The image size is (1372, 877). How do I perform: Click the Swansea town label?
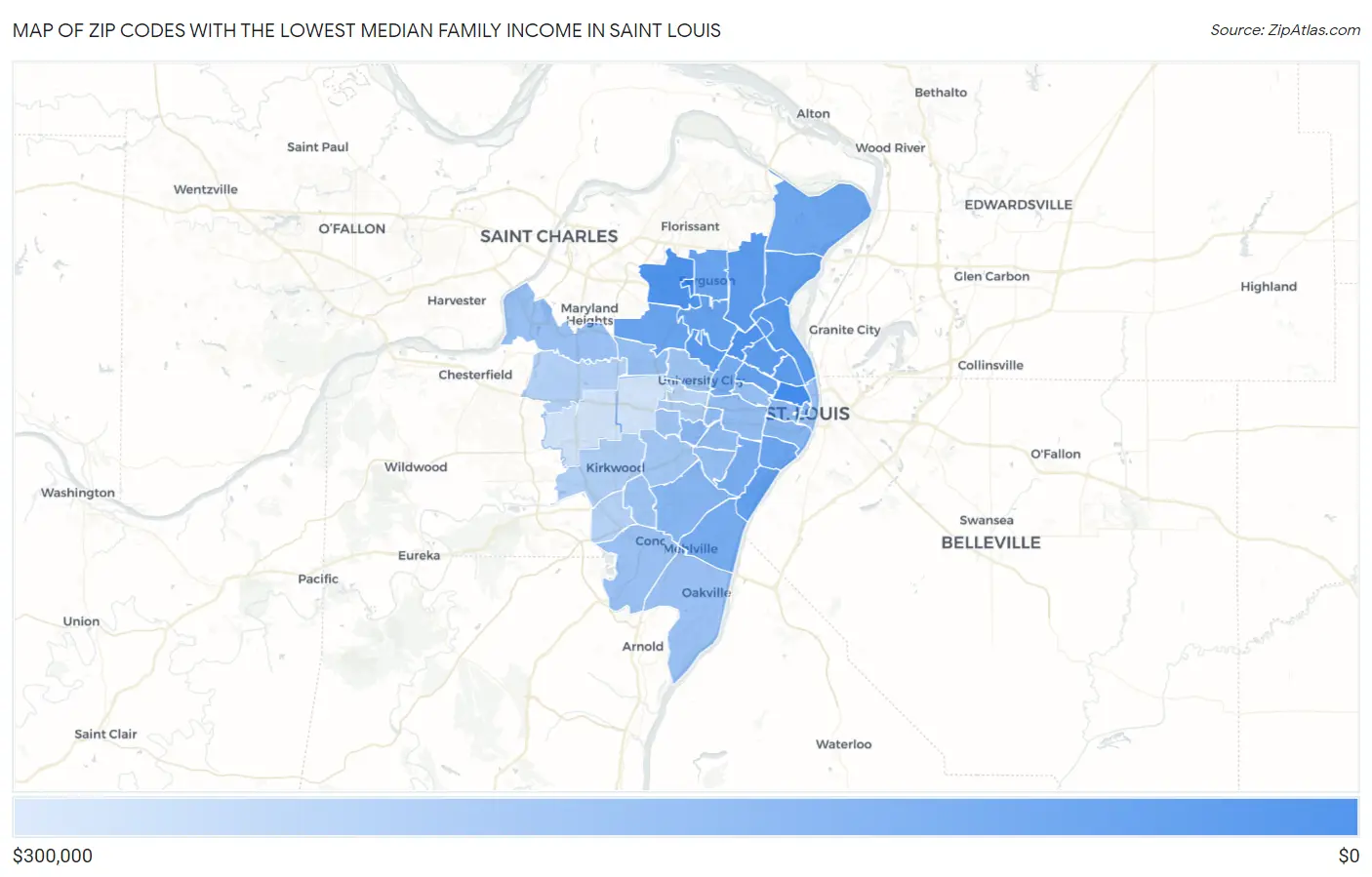[x=987, y=521]
